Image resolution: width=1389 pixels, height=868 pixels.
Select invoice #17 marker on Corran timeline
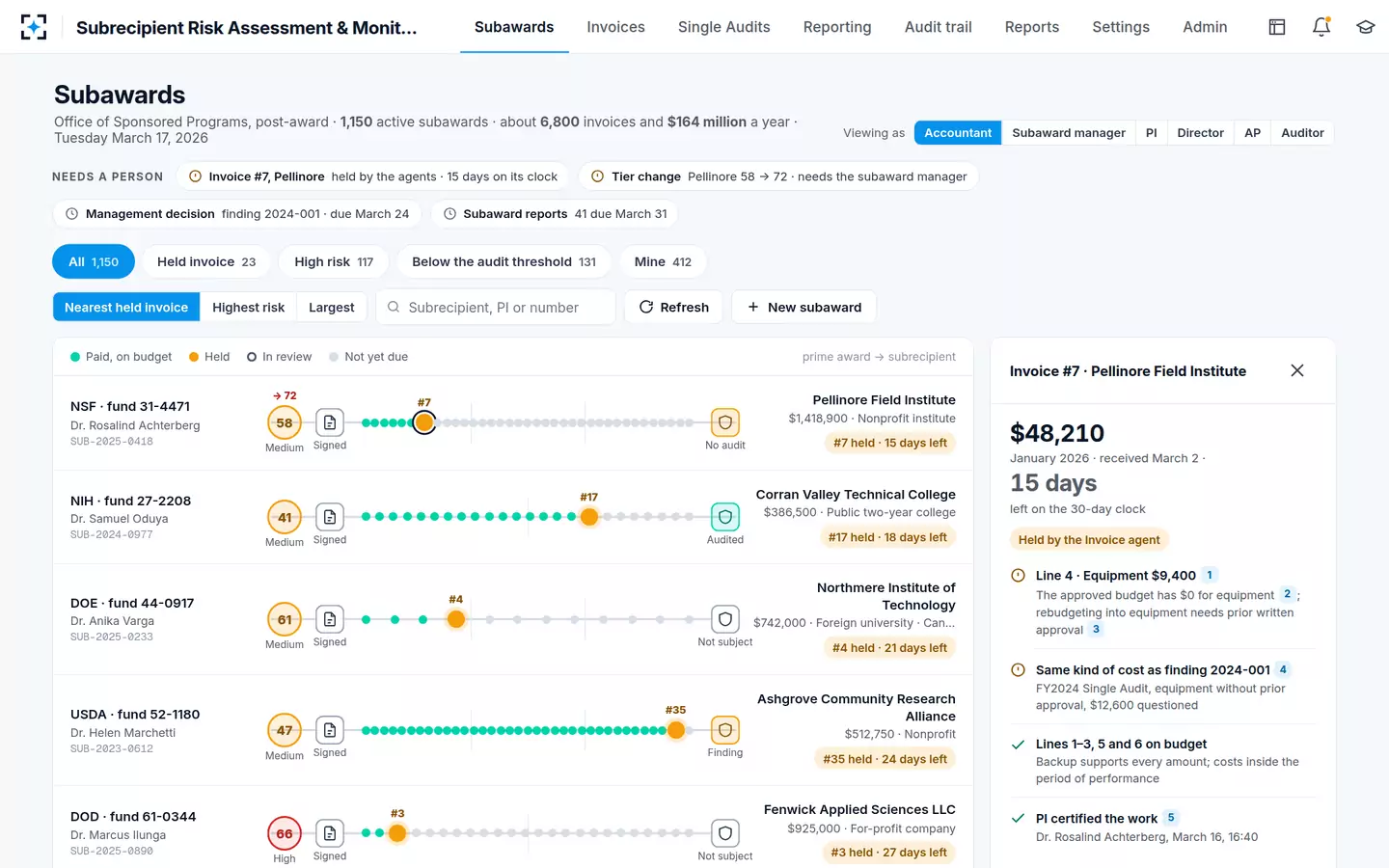click(x=589, y=517)
